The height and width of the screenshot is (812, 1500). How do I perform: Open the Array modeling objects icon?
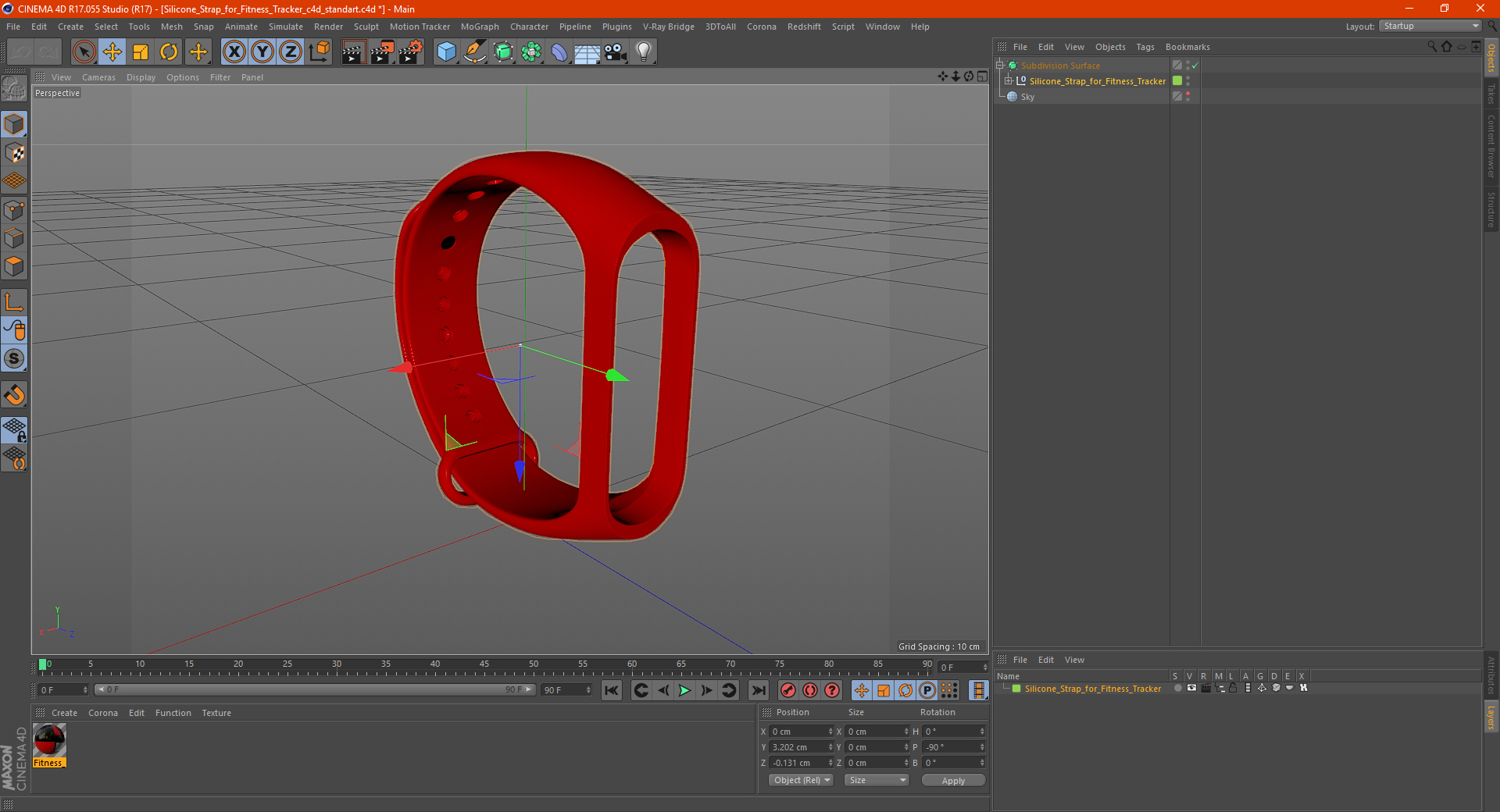[x=531, y=52]
